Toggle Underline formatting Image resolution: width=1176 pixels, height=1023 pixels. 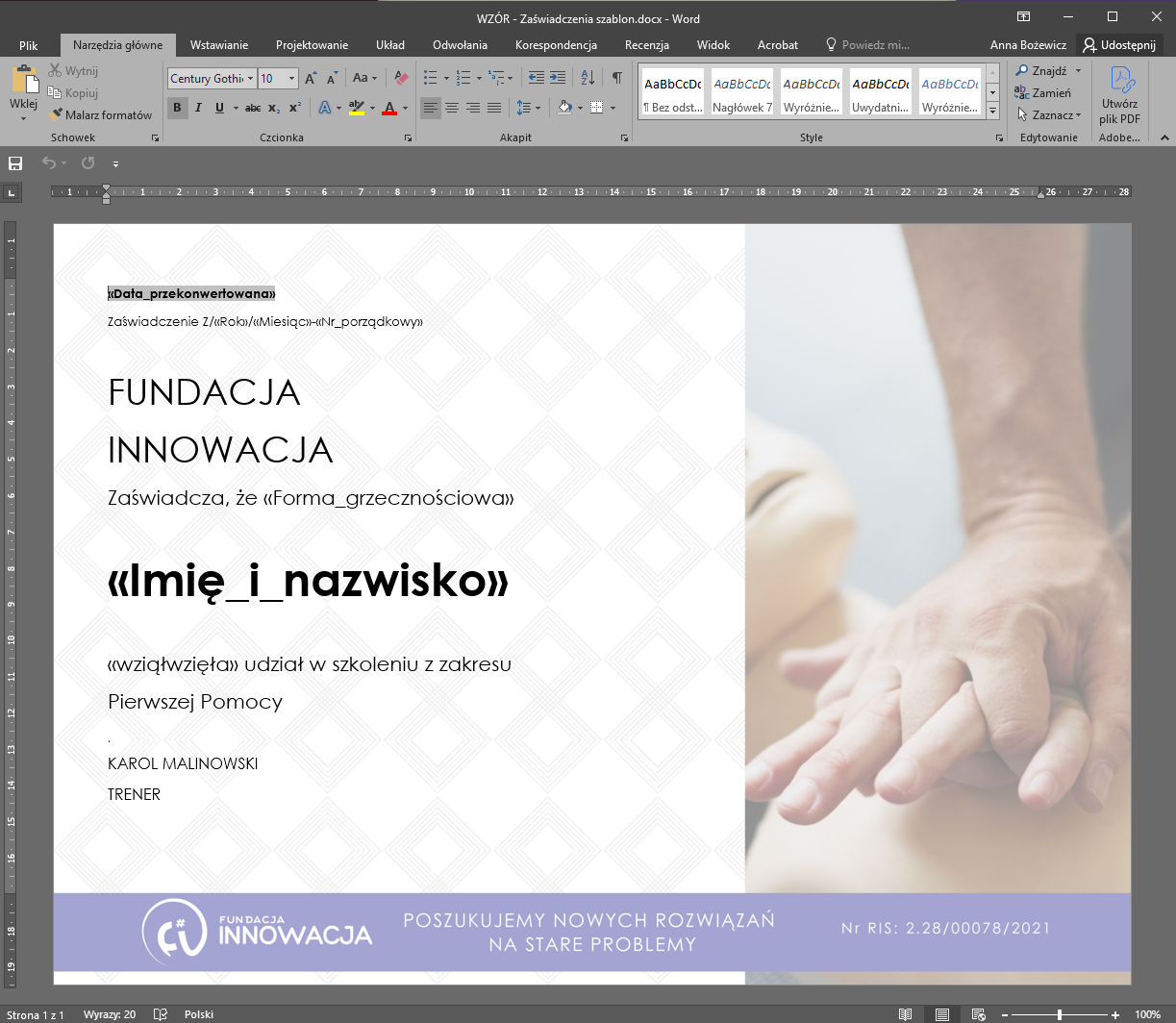click(x=219, y=108)
